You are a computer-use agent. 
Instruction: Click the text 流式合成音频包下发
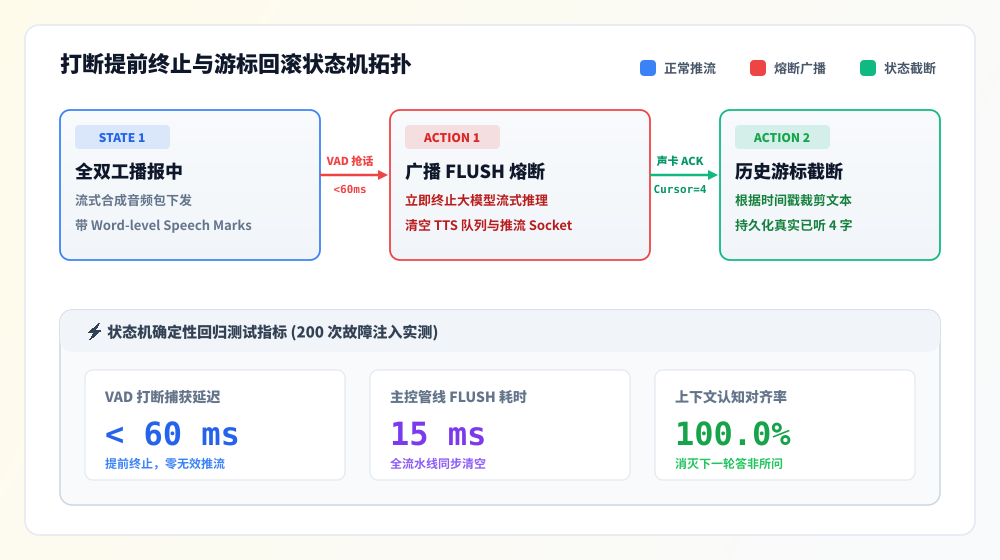point(133,200)
